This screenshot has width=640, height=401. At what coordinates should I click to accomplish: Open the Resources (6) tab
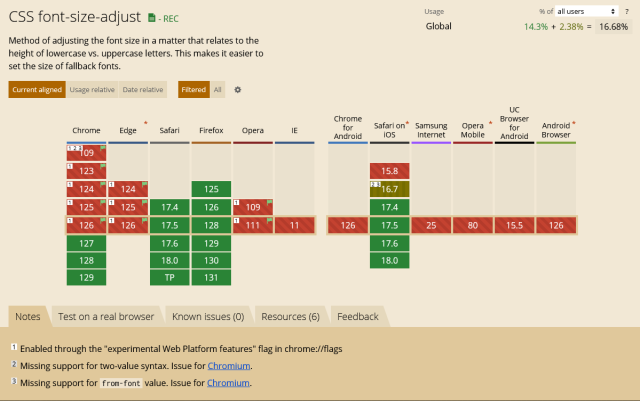tap(290, 316)
